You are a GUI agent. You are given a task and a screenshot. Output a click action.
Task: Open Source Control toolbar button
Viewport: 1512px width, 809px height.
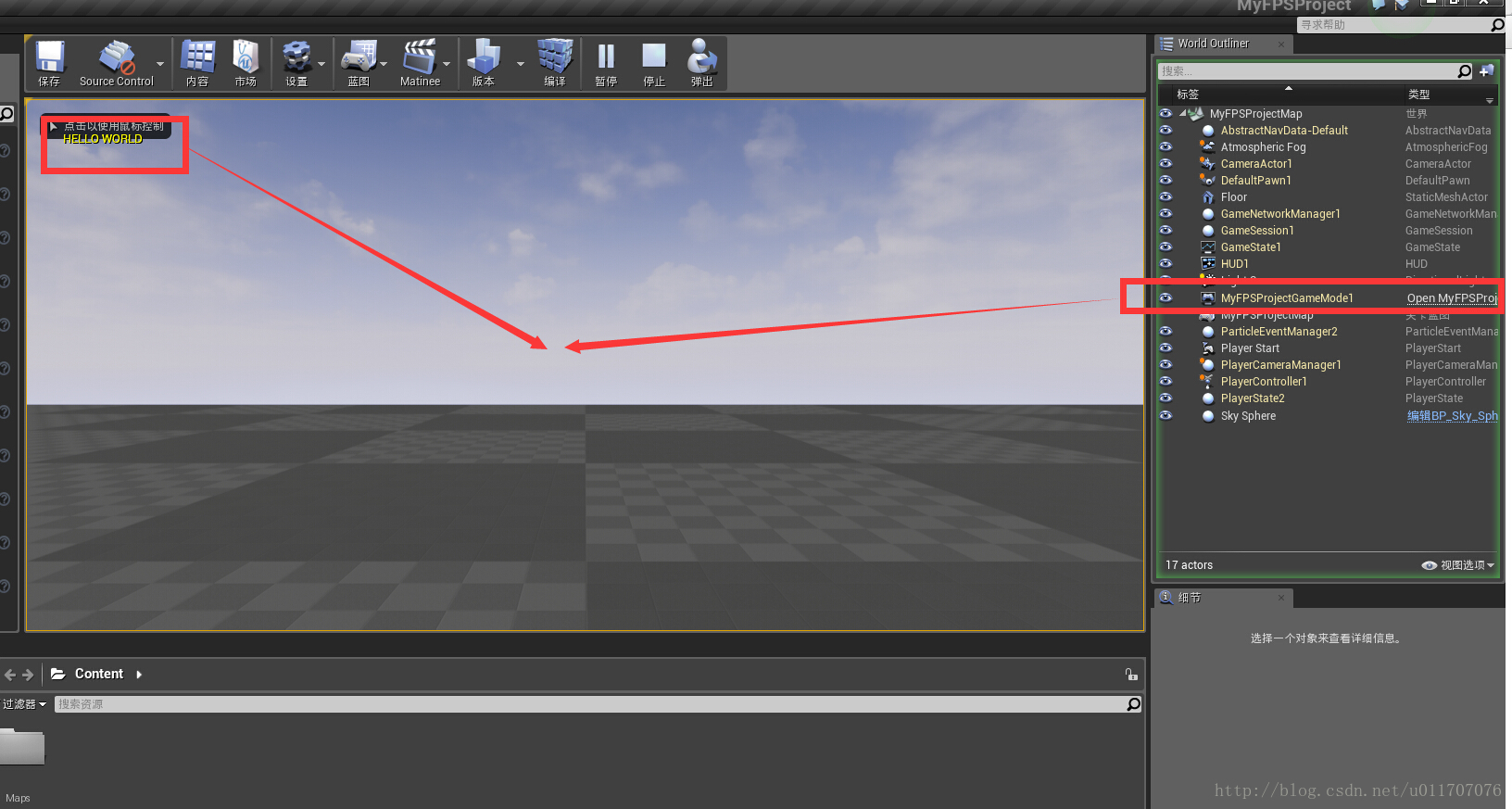tap(117, 63)
